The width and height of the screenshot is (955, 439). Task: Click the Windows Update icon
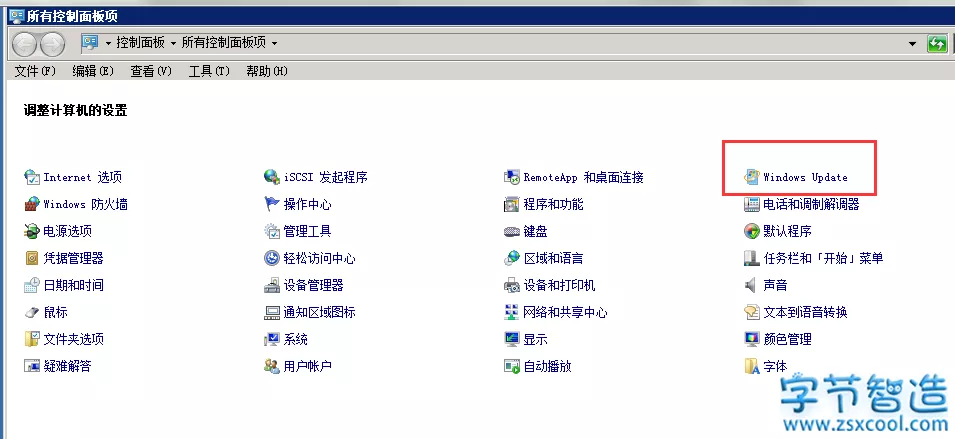(x=752, y=177)
